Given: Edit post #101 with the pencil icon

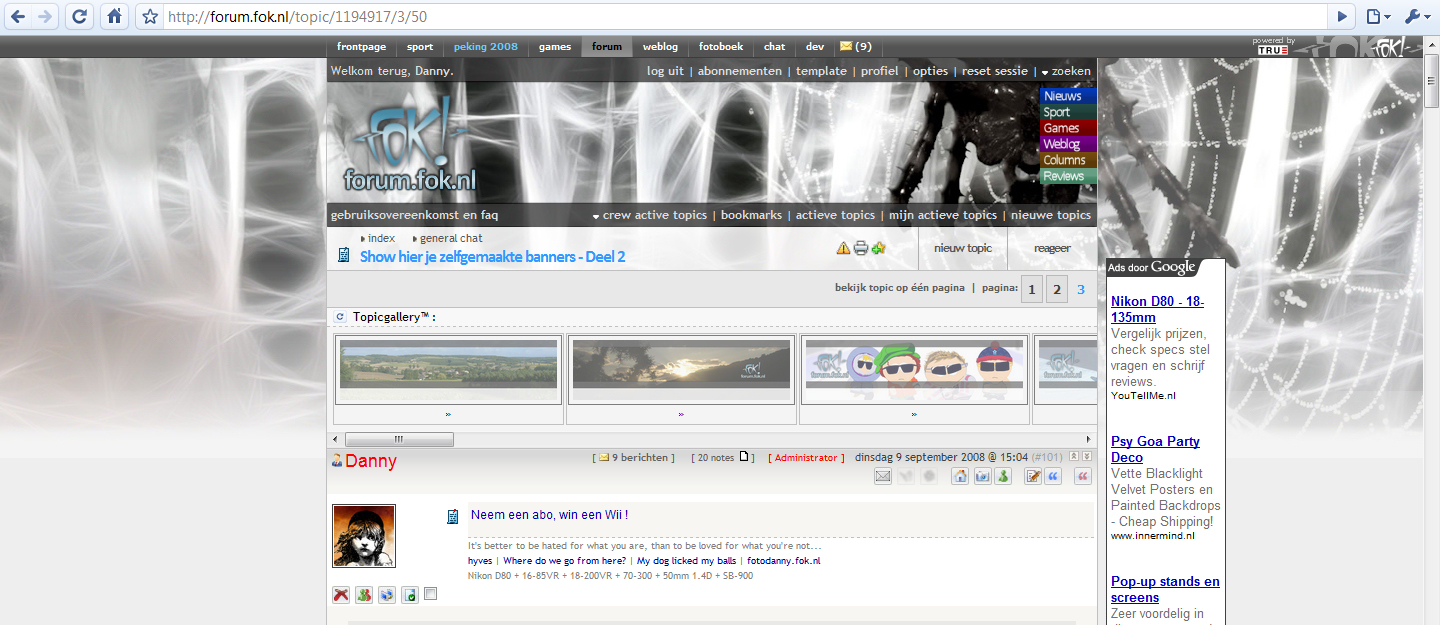Looking at the screenshot, I should [x=1033, y=477].
